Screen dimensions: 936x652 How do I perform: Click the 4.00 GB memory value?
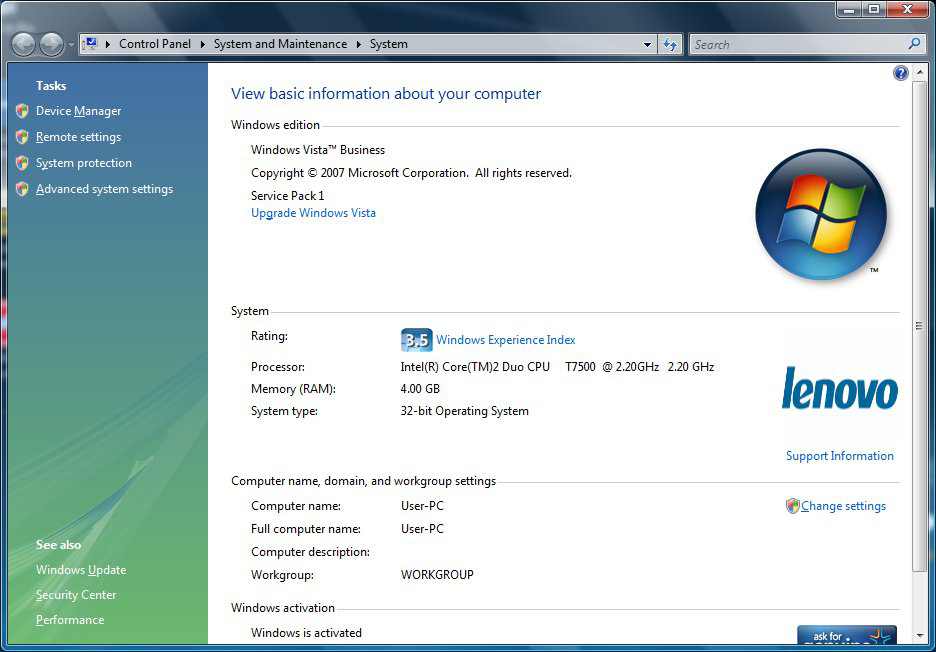tap(420, 389)
